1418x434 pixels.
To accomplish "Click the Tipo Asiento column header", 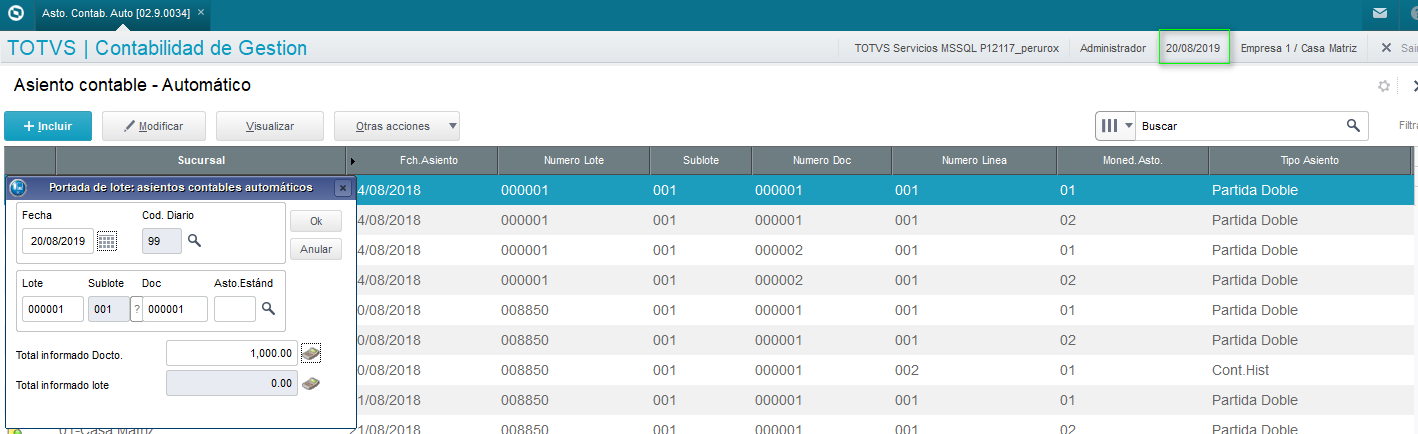I will tap(1310, 160).
